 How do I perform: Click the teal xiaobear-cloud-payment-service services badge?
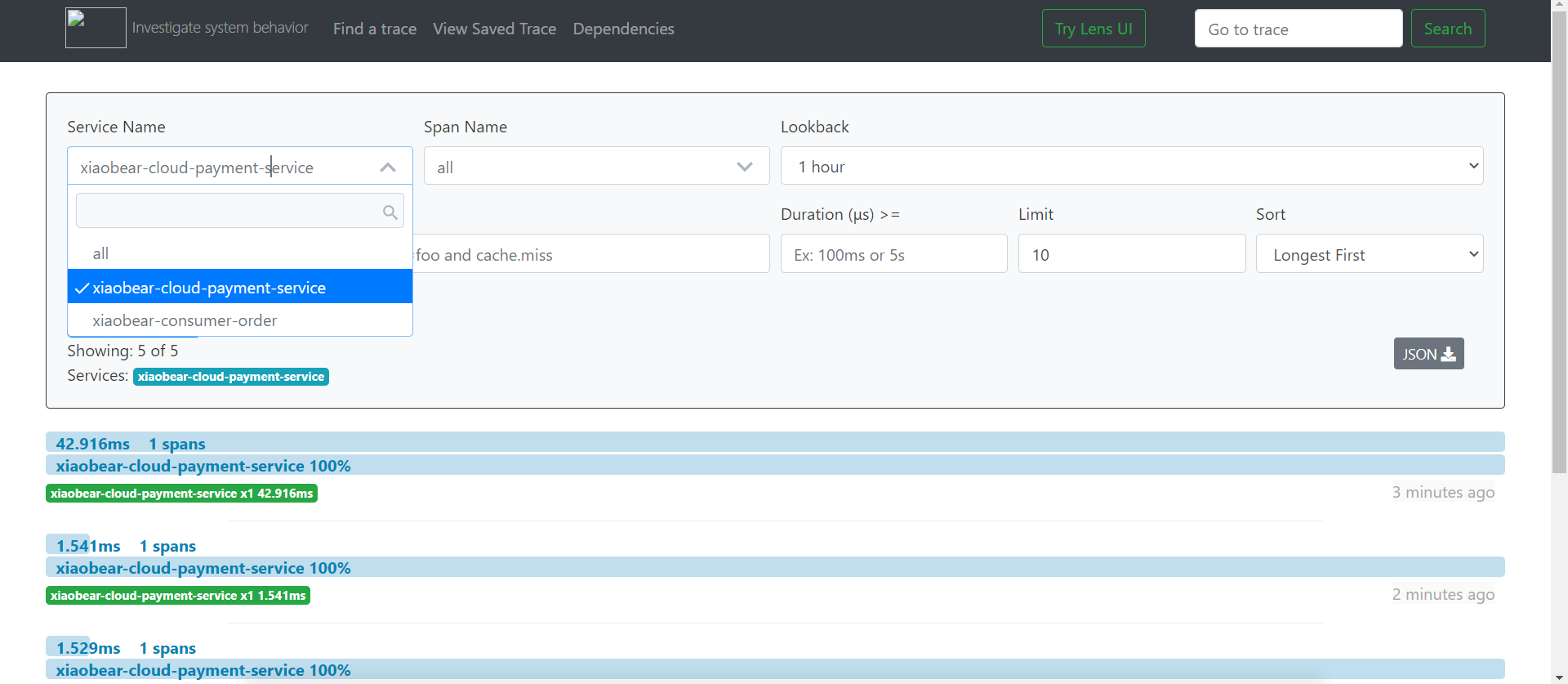(231, 377)
